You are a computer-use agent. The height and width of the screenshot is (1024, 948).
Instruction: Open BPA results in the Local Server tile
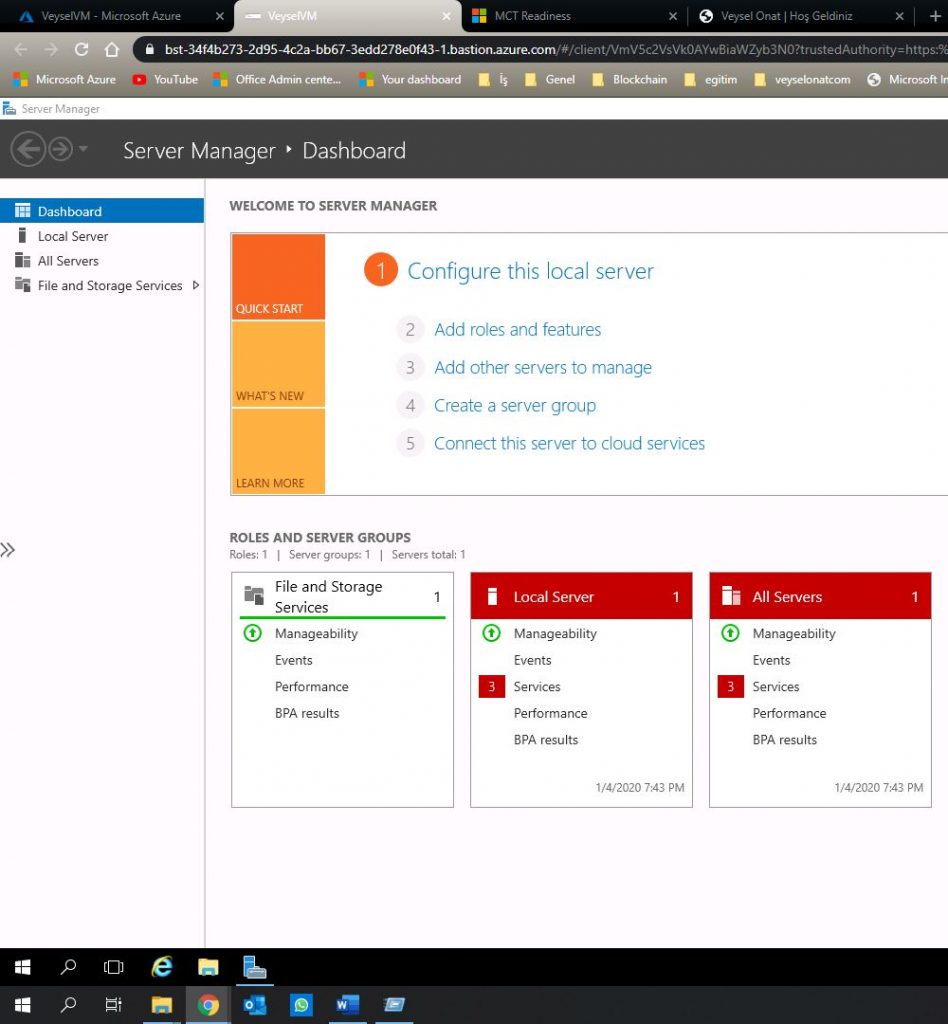(546, 740)
